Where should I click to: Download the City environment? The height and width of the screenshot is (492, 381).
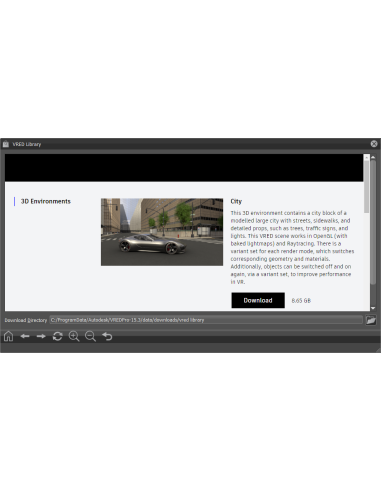point(258,300)
